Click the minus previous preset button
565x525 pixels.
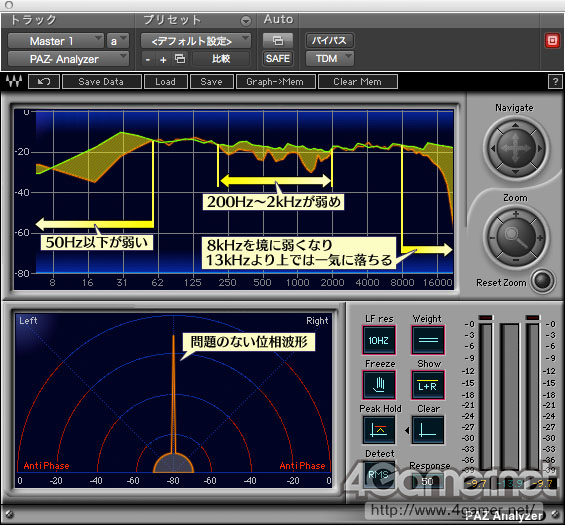click(148, 59)
